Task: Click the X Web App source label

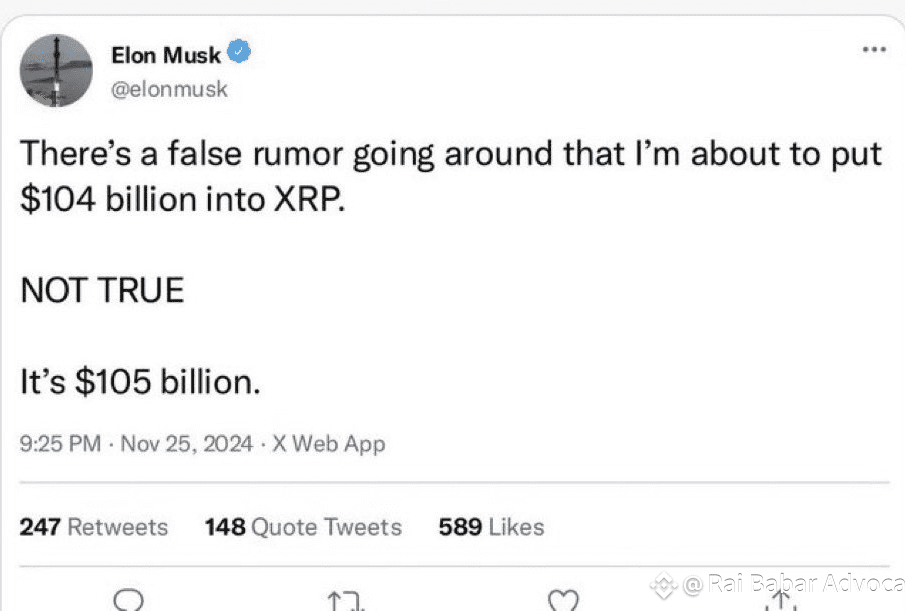Action: click(329, 443)
